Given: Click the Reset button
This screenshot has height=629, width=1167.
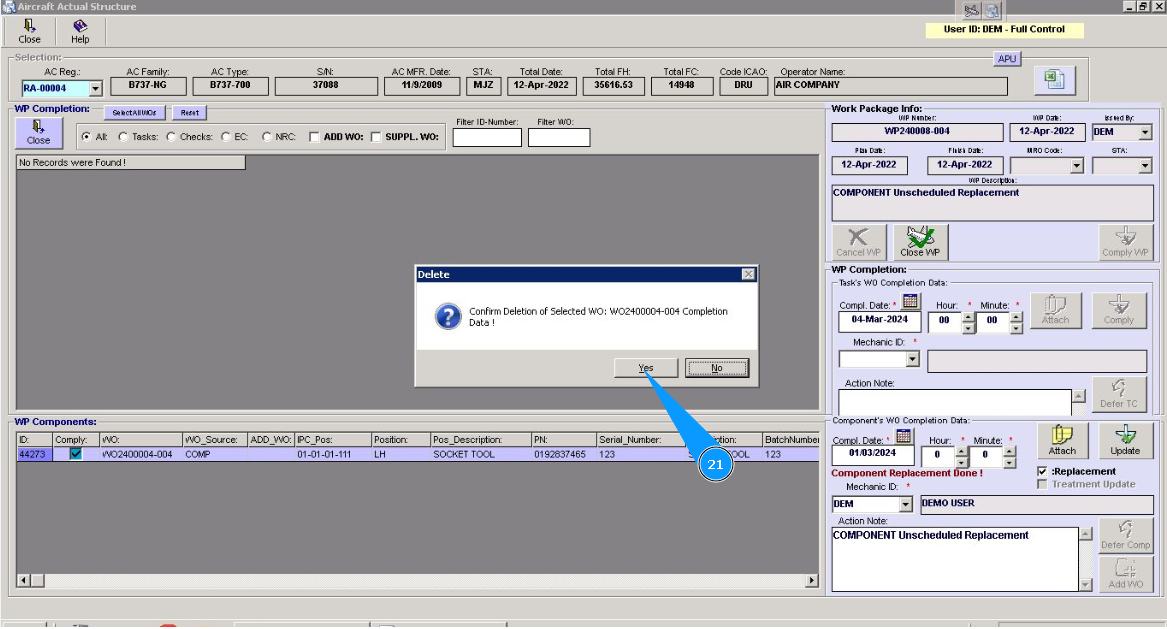Looking at the screenshot, I should point(190,112).
